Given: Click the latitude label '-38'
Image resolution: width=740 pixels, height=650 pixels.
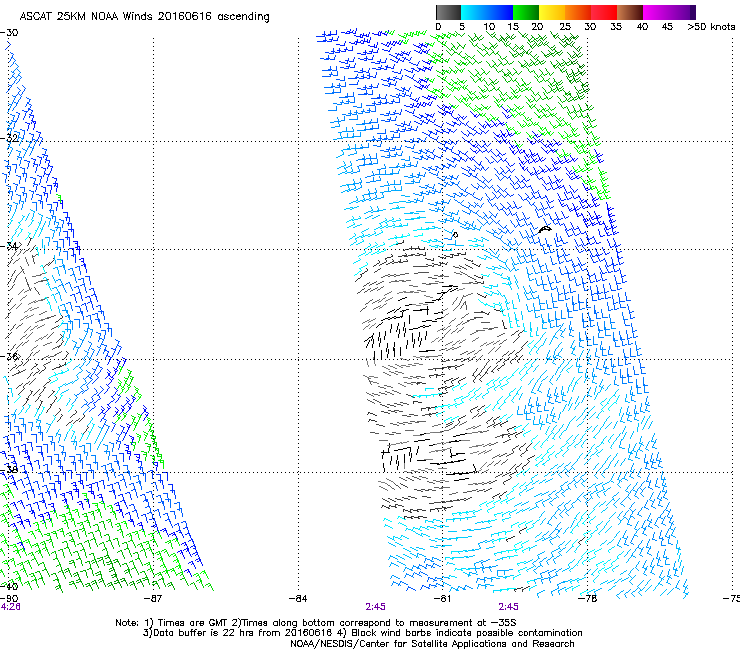Looking at the screenshot, I should (9, 469).
